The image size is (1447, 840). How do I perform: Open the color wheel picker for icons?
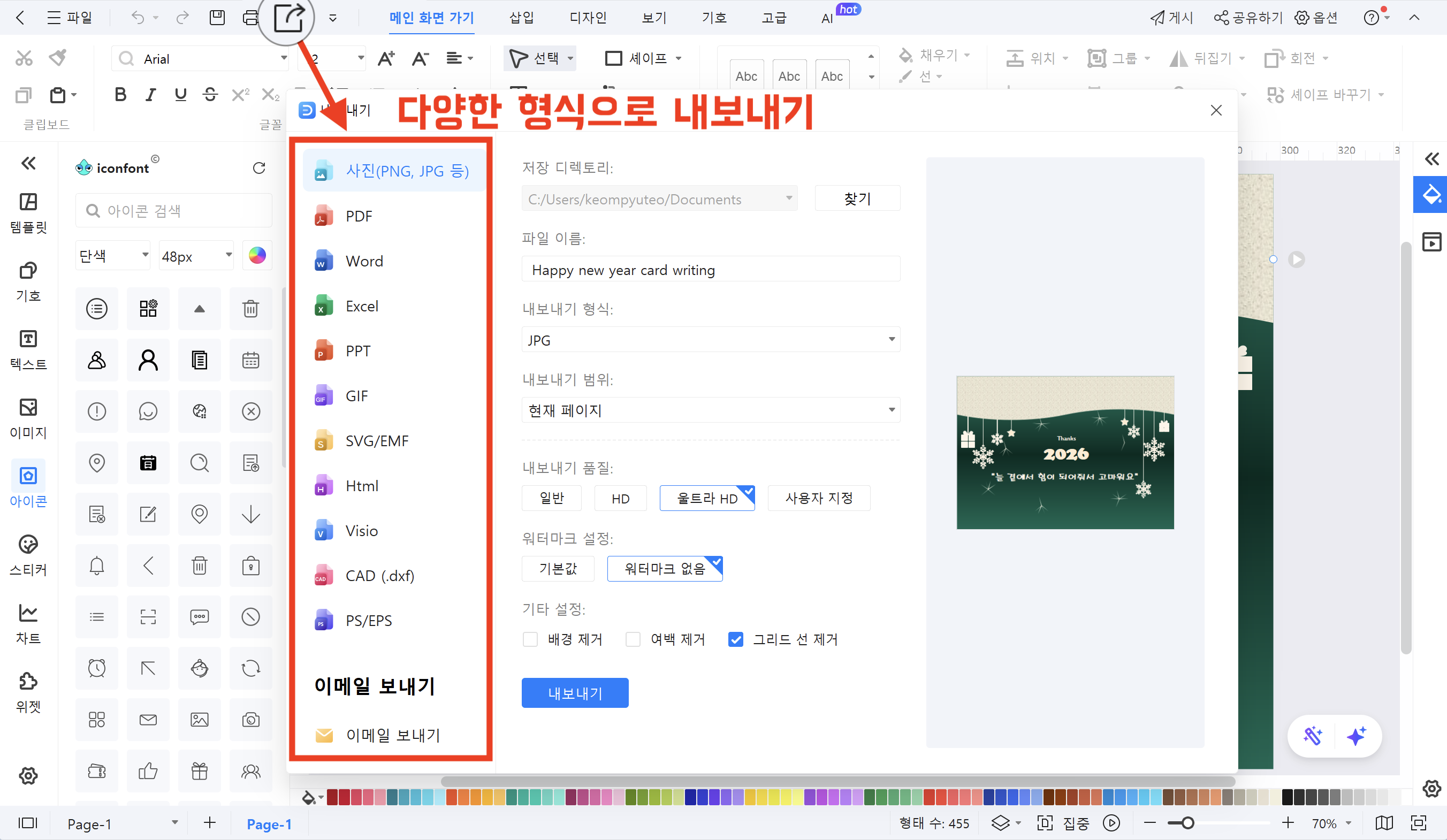[x=257, y=256]
